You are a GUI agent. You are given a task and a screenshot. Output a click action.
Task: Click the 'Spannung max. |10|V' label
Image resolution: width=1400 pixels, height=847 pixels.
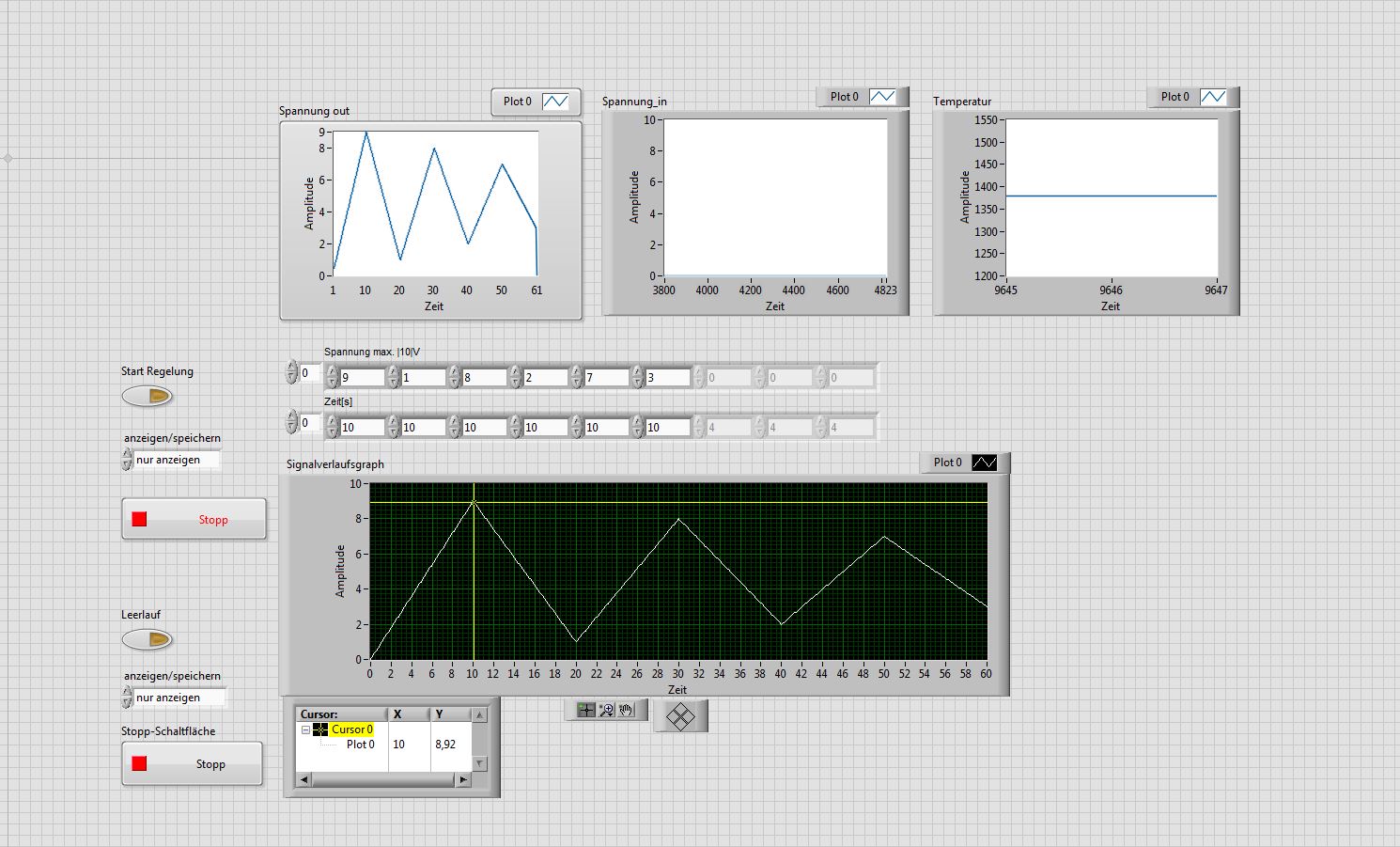coord(372,352)
